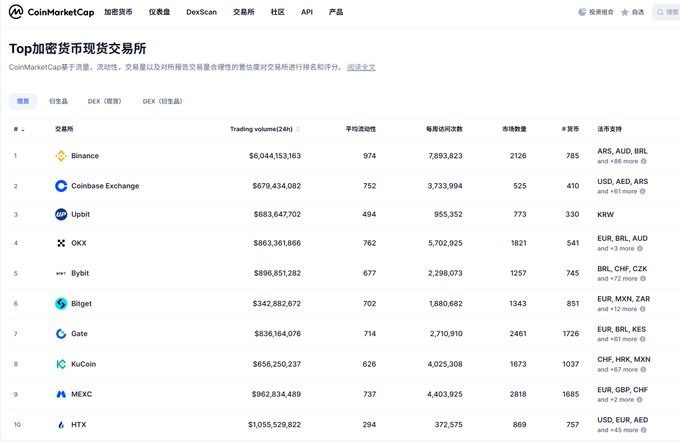Click Gate coin count 1726

(571, 334)
